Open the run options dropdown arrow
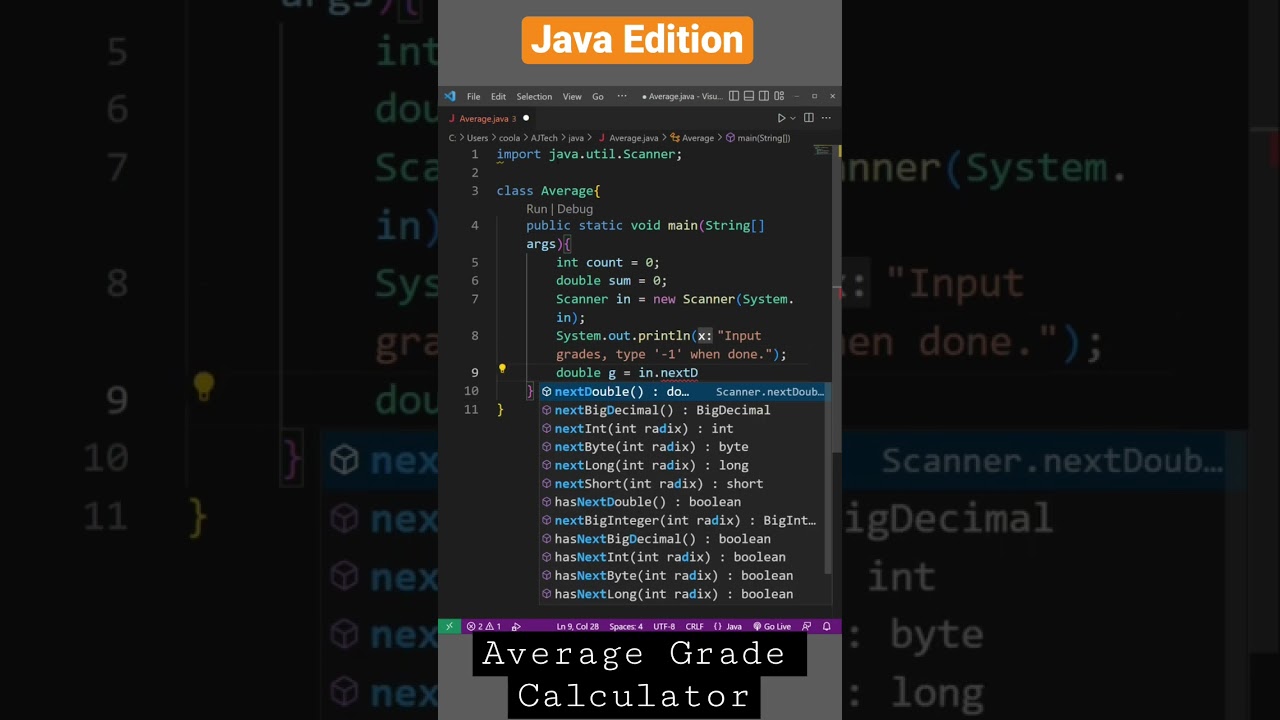 [x=793, y=118]
